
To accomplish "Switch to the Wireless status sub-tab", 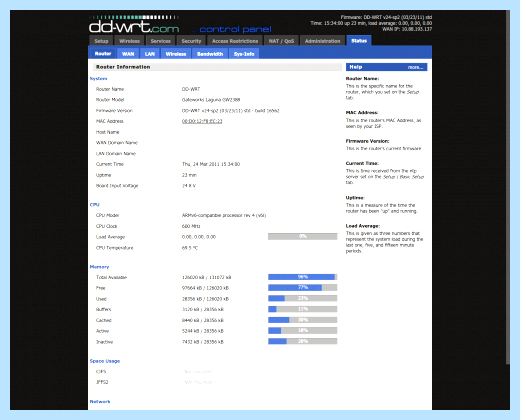I will point(176,54).
